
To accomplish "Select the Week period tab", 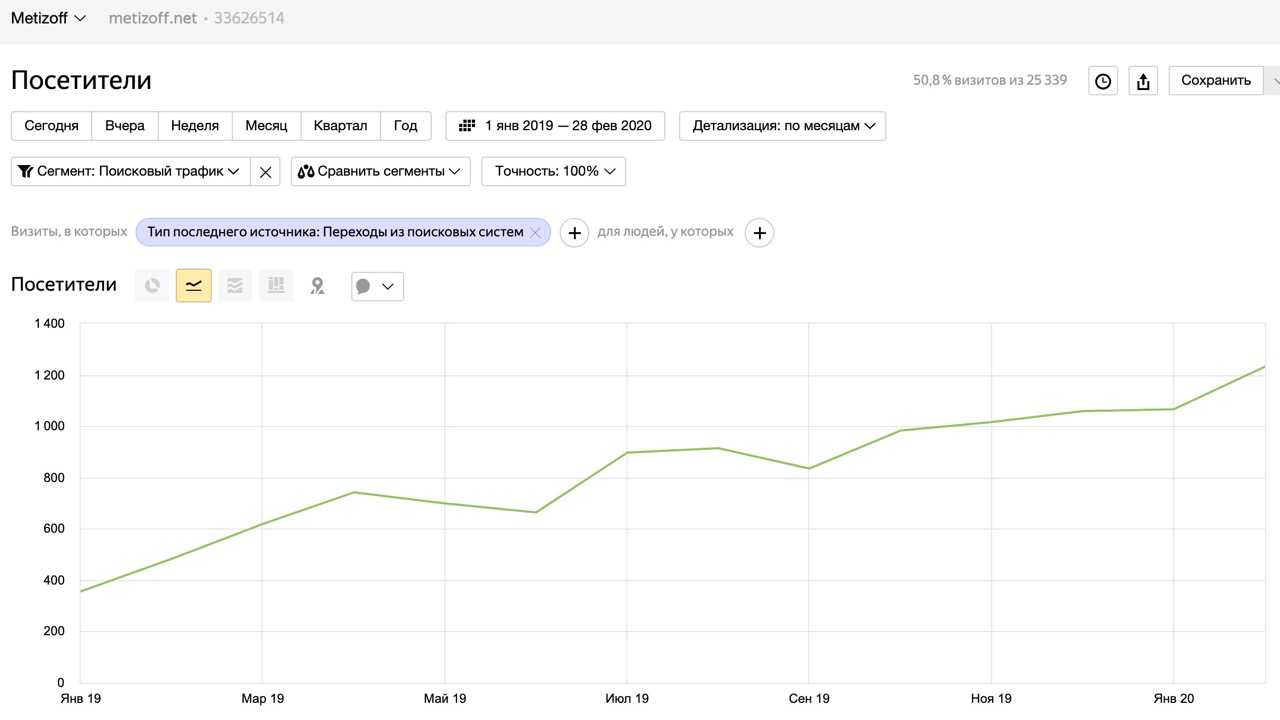I will pos(195,126).
